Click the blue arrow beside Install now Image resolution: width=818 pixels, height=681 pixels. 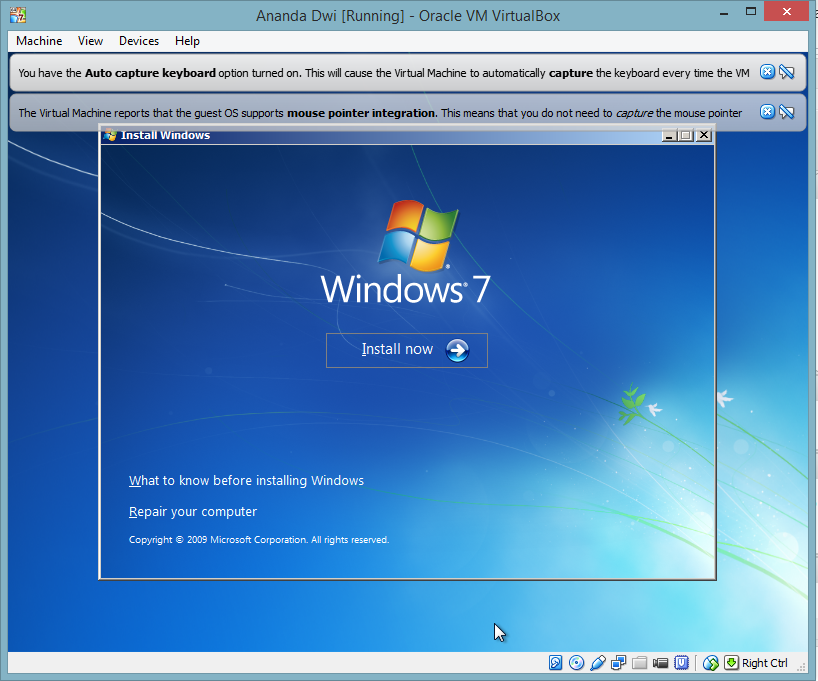458,350
